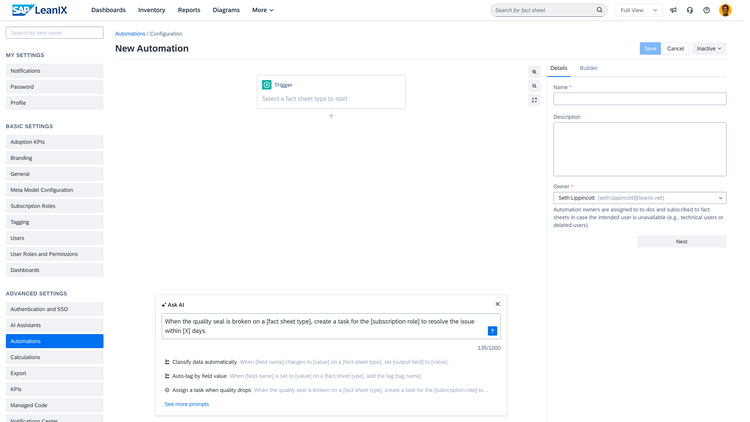Open the Dashboards menu

pos(109,10)
